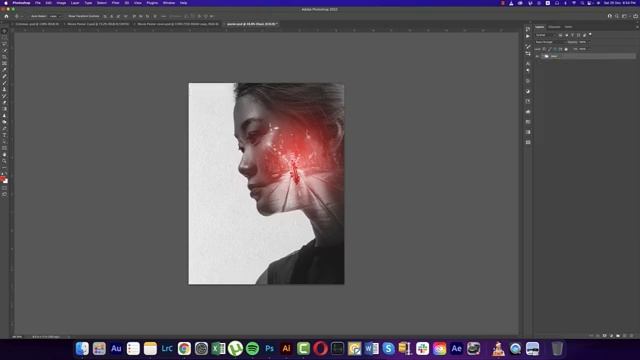Toggle lock image pixels brush icon
The image size is (640, 360).
549,49
